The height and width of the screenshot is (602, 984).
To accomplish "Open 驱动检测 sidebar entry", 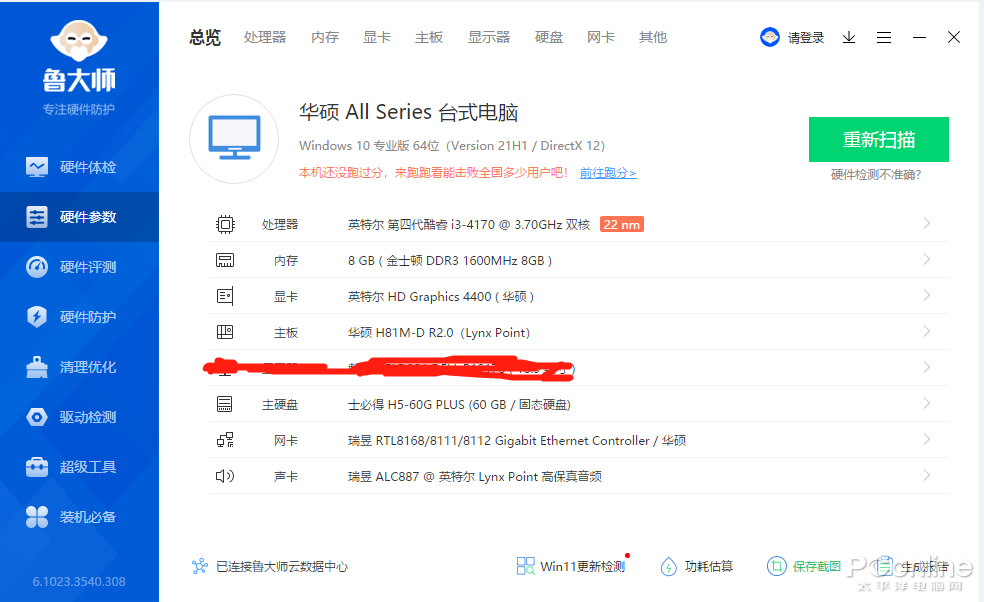I will tap(79, 417).
